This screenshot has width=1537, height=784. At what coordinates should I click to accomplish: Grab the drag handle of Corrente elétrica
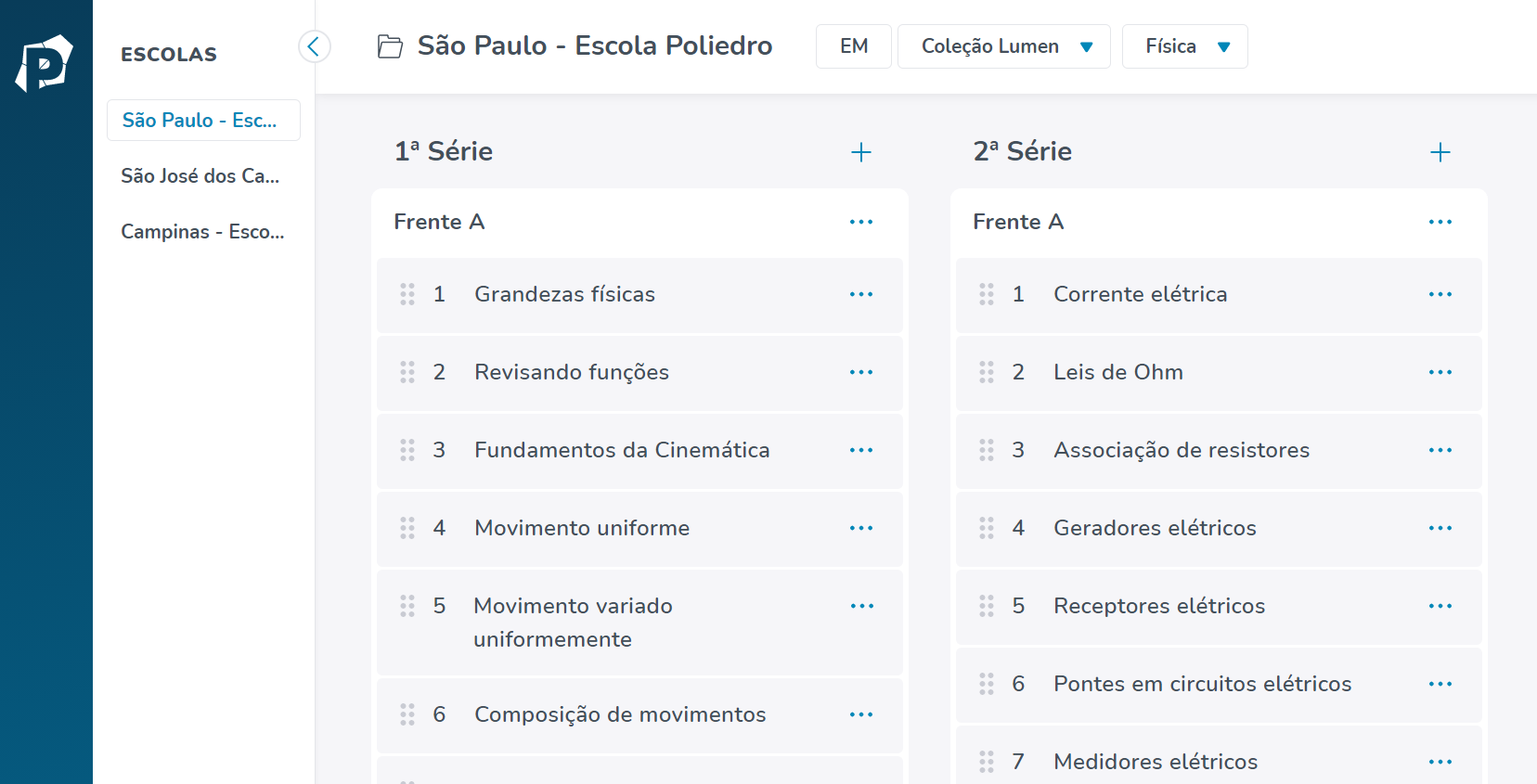987,294
